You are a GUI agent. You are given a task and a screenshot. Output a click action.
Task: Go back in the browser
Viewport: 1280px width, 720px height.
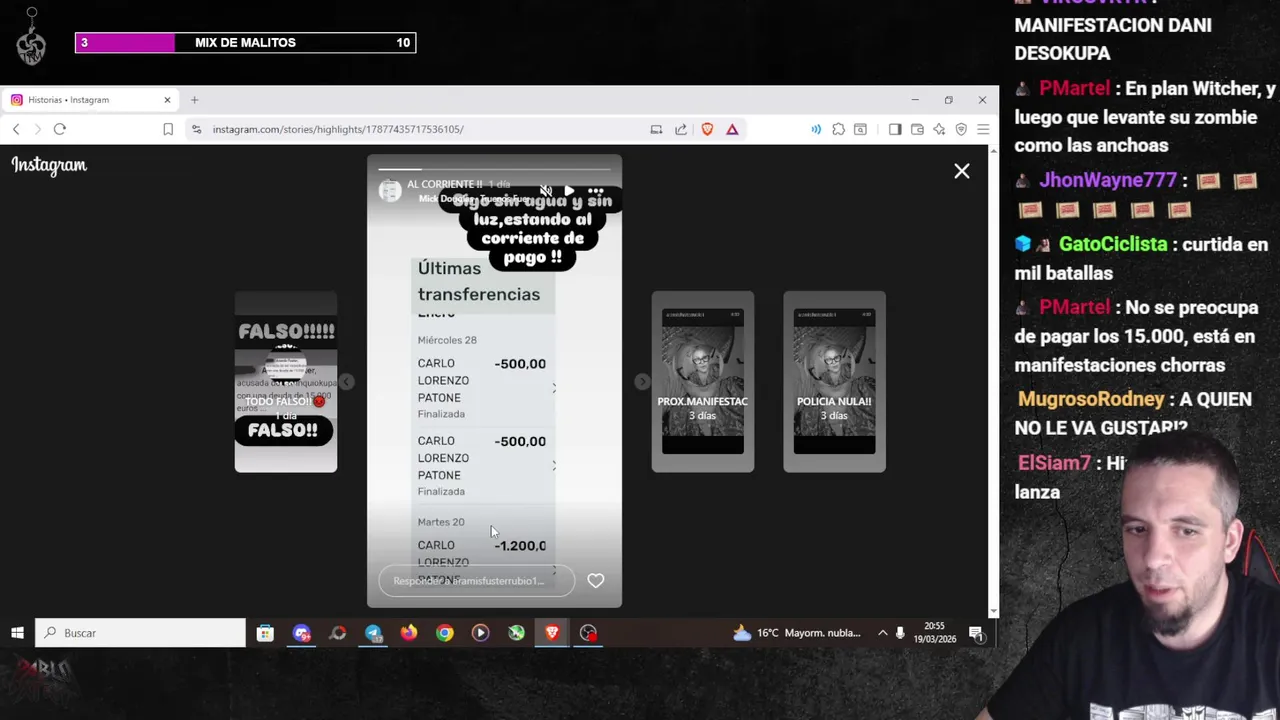coord(16,129)
